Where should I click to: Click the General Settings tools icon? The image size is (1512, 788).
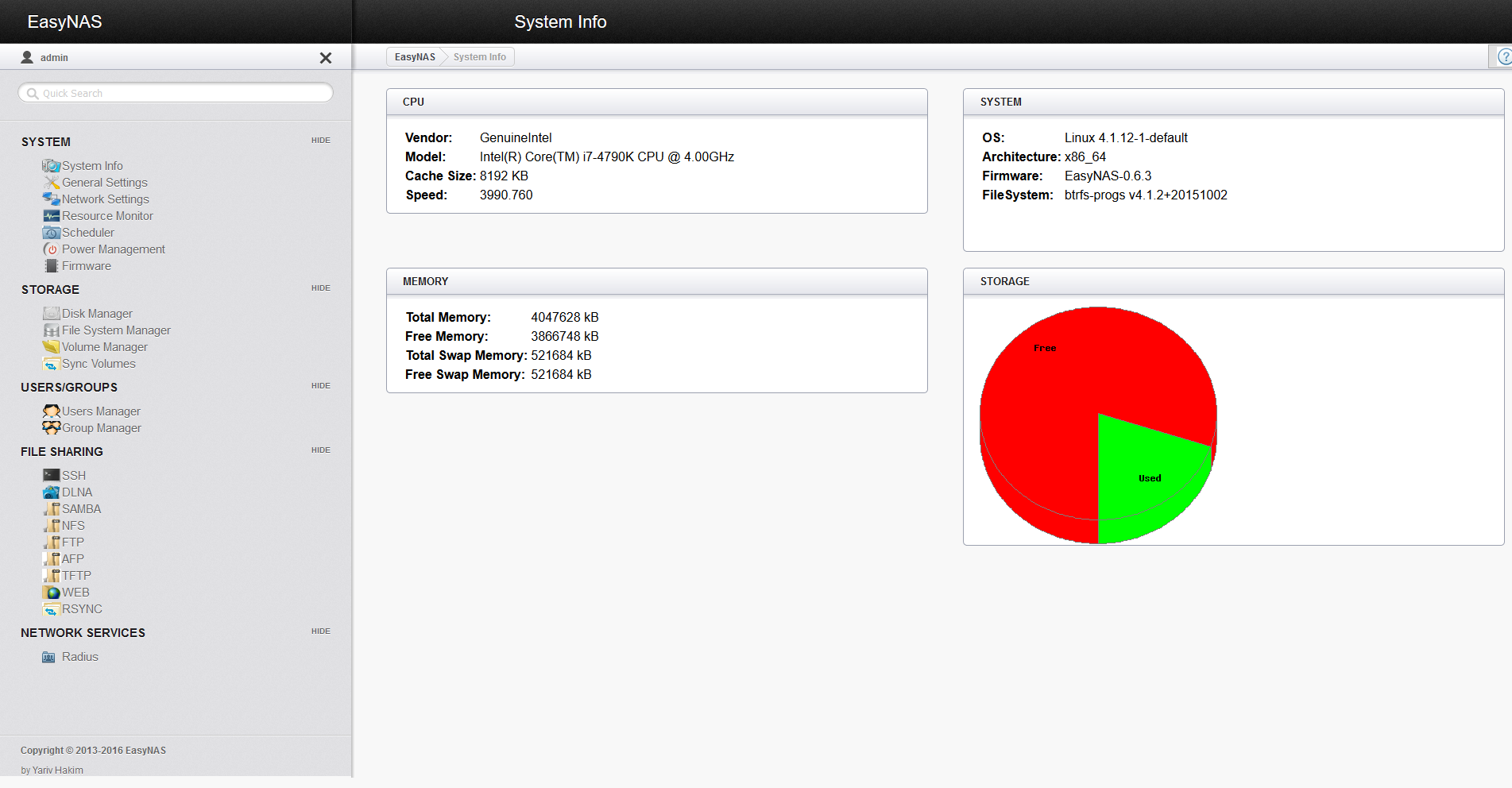click(52, 183)
